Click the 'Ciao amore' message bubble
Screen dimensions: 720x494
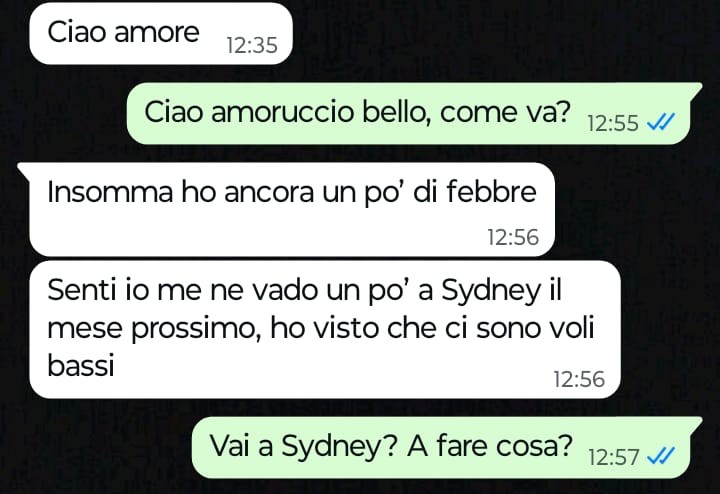tap(161, 33)
